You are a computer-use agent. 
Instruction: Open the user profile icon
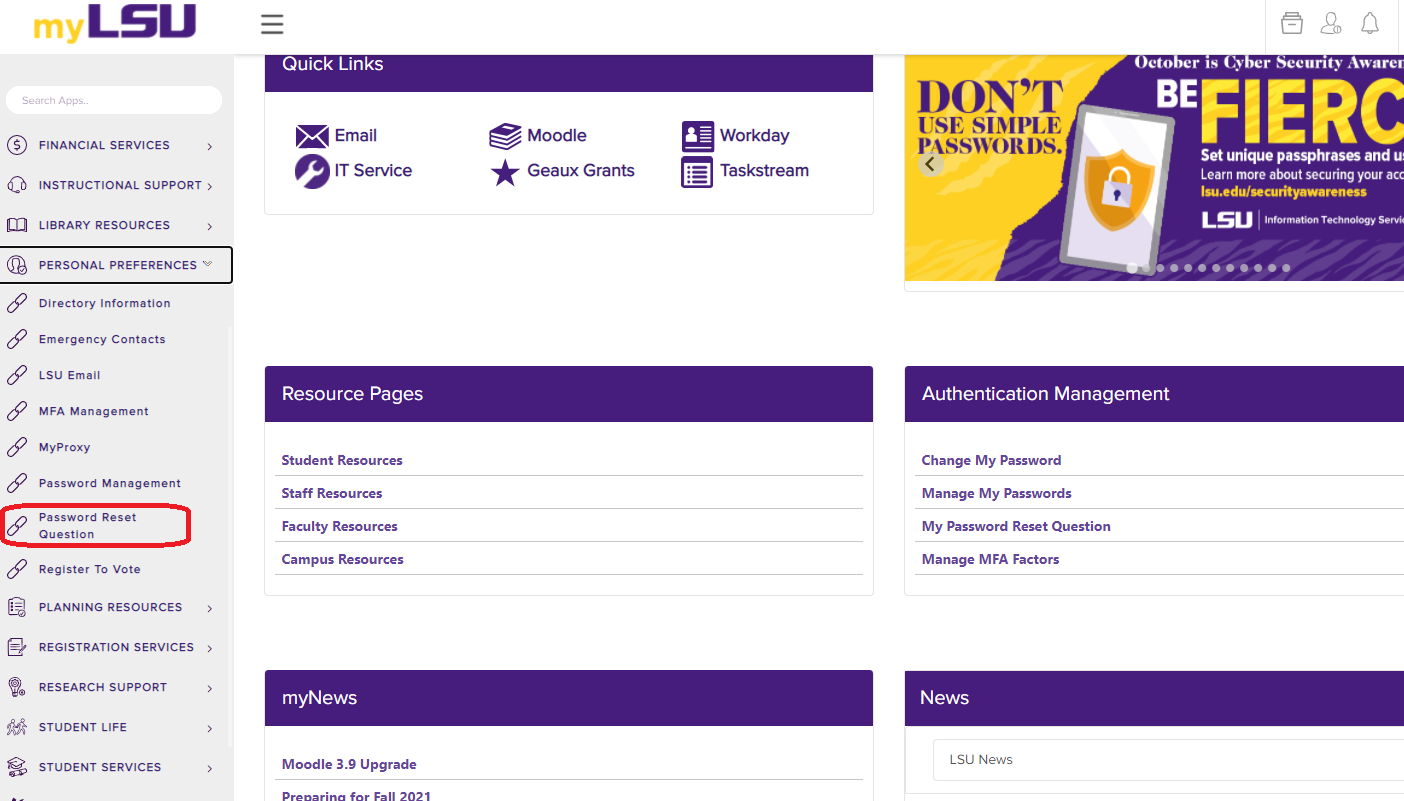[x=1331, y=23]
